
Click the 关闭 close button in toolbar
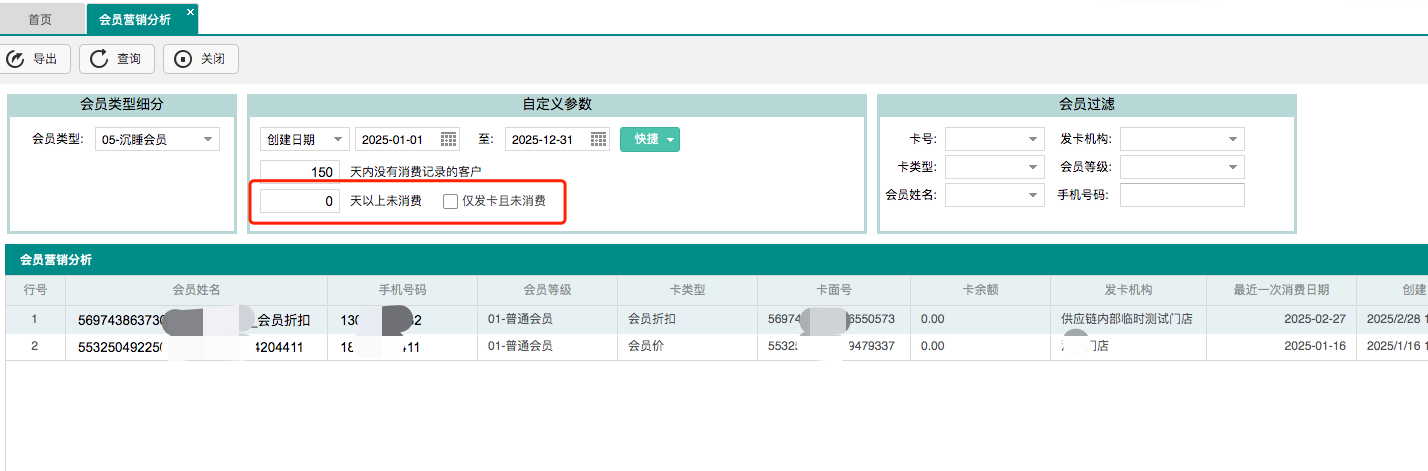pos(201,59)
